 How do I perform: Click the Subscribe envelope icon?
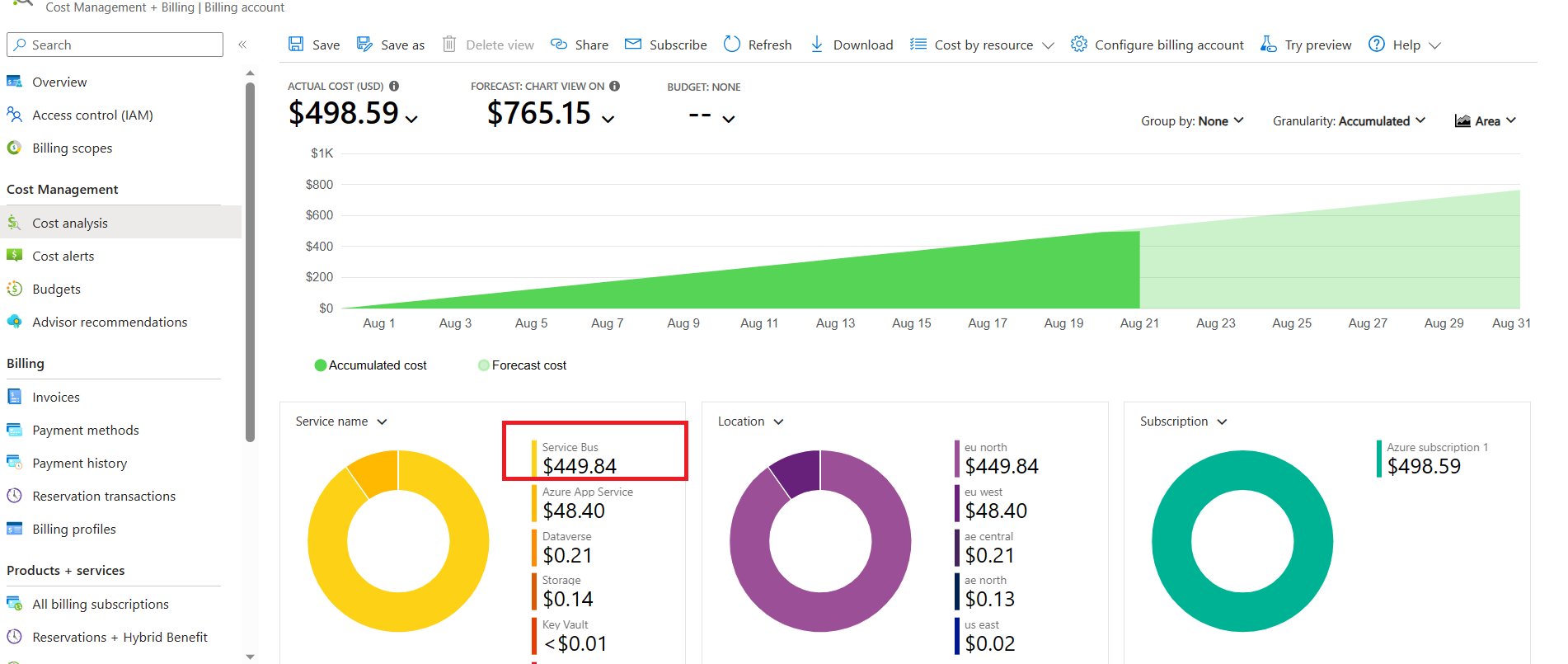coord(633,44)
